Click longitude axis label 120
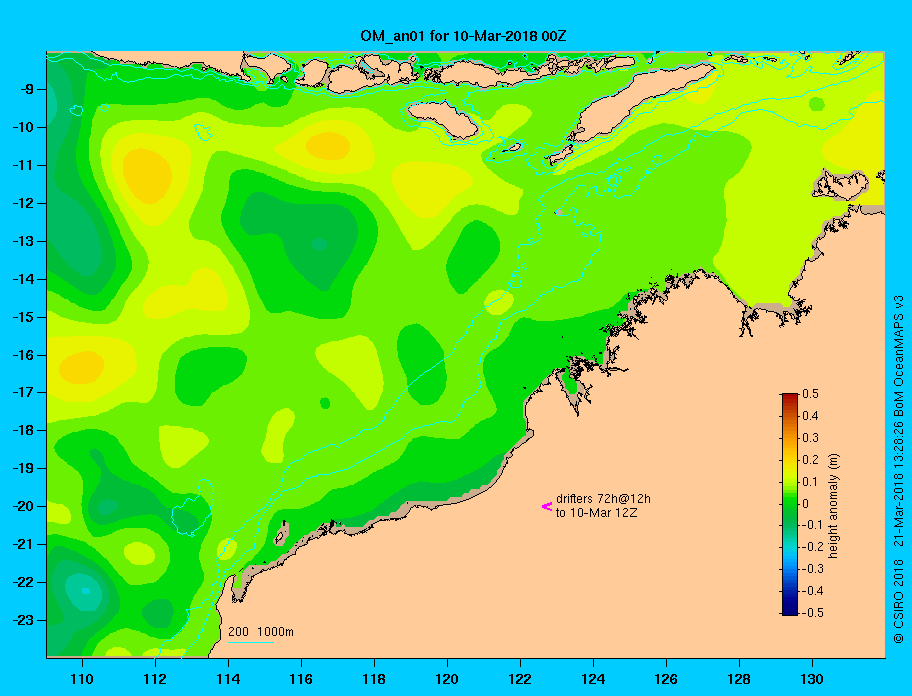This screenshot has height=696, width=912. (447, 679)
